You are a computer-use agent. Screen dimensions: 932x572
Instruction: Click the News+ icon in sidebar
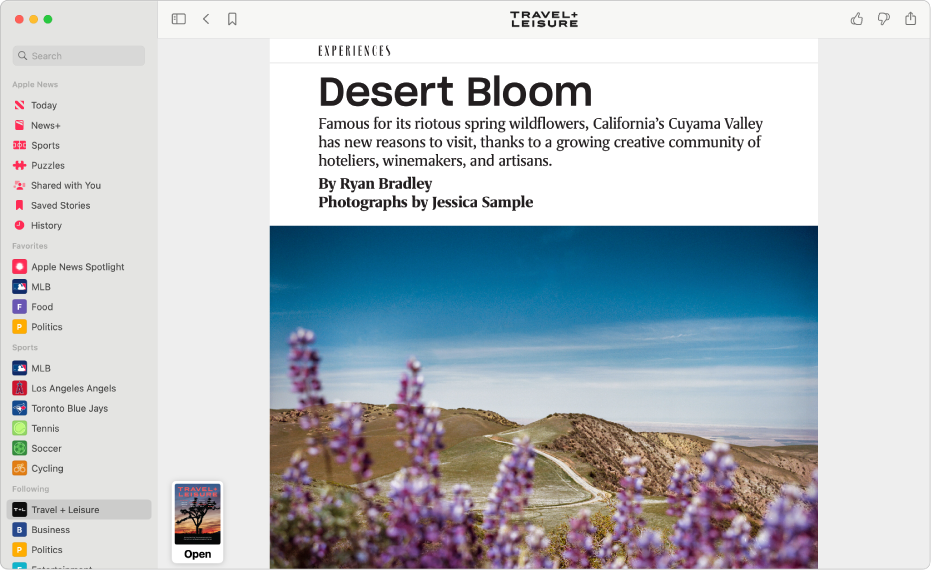click(20, 125)
